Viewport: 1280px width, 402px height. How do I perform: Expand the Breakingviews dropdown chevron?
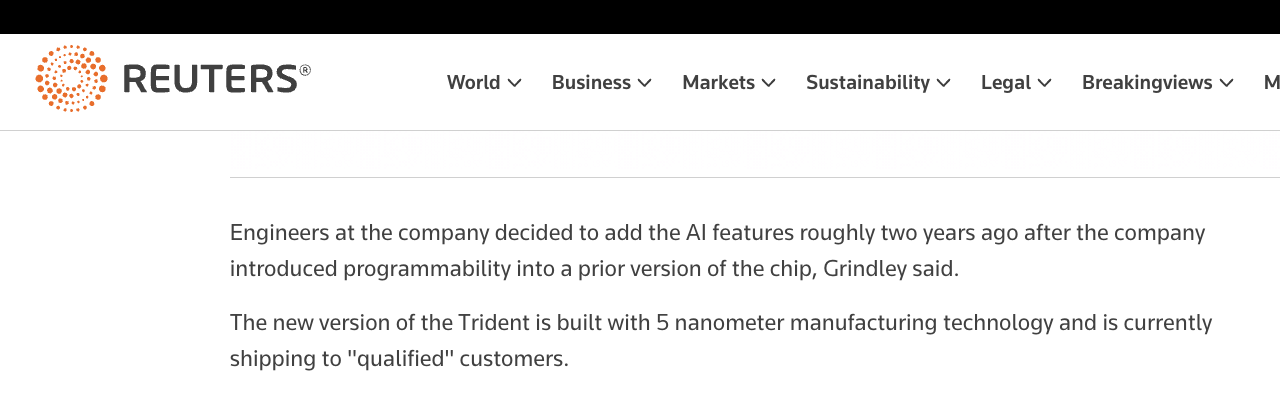pos(1227,83)
